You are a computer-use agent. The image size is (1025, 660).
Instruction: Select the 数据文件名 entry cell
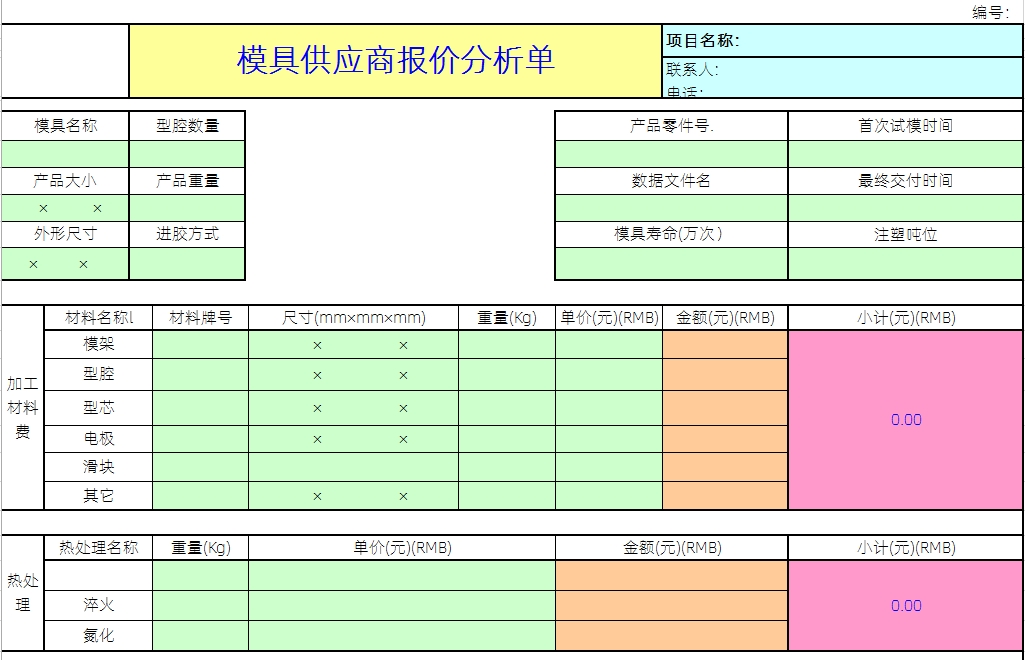click(x=672, y=207)
